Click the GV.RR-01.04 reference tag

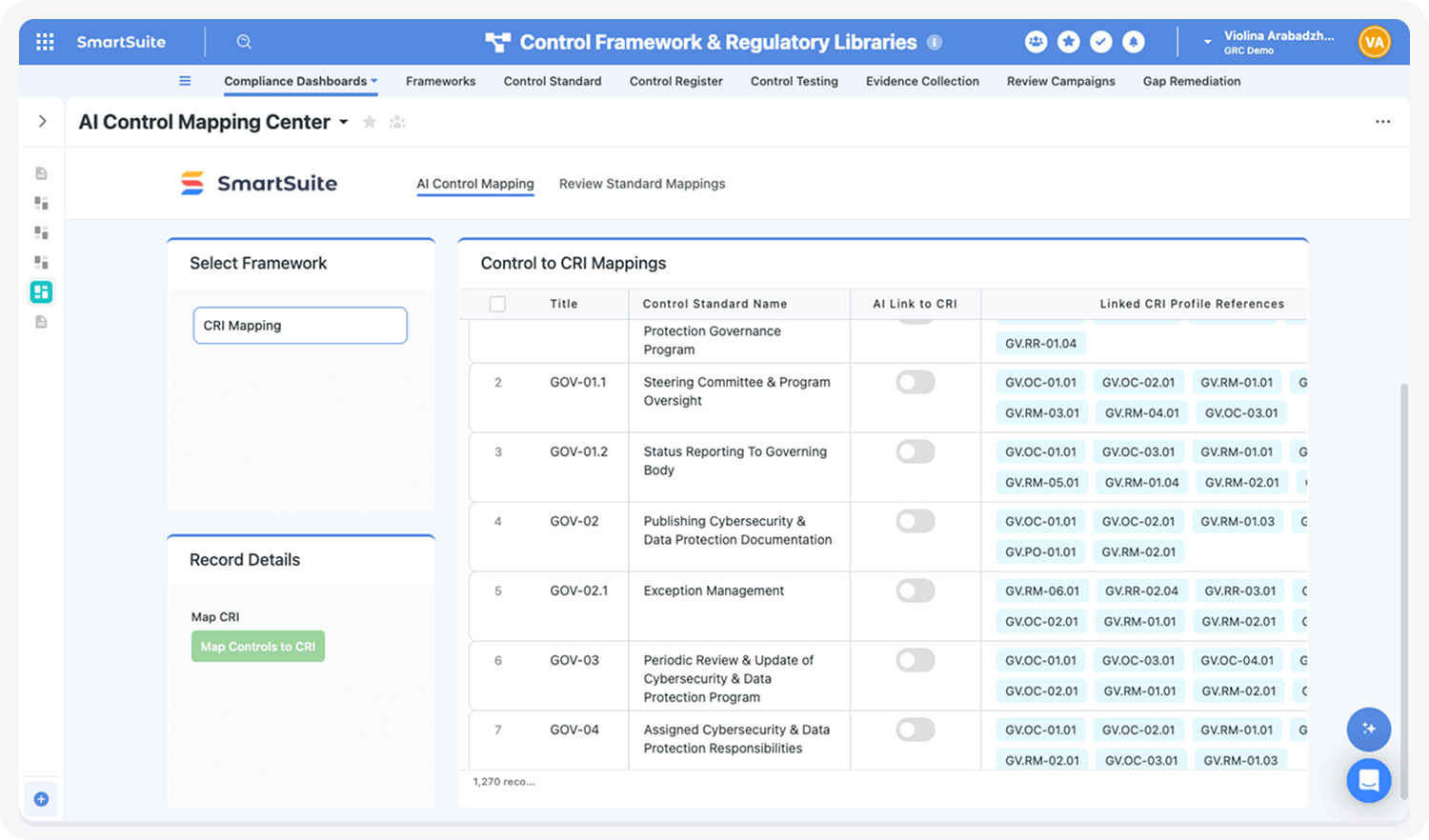[1040, 343]
